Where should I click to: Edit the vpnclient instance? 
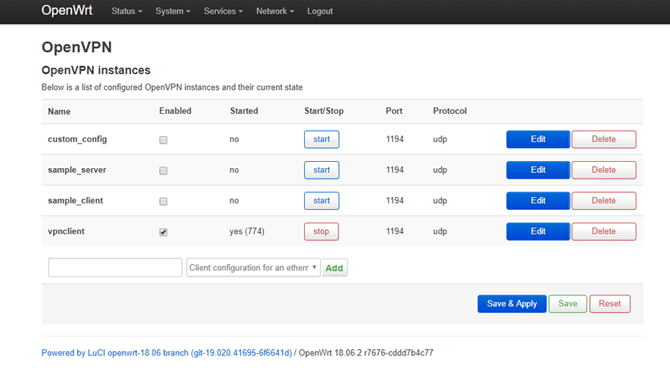tap(538, 232)
